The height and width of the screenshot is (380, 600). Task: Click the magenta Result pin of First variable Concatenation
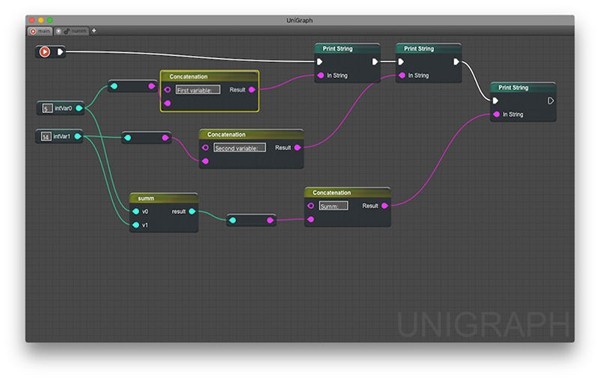[252, 90]
